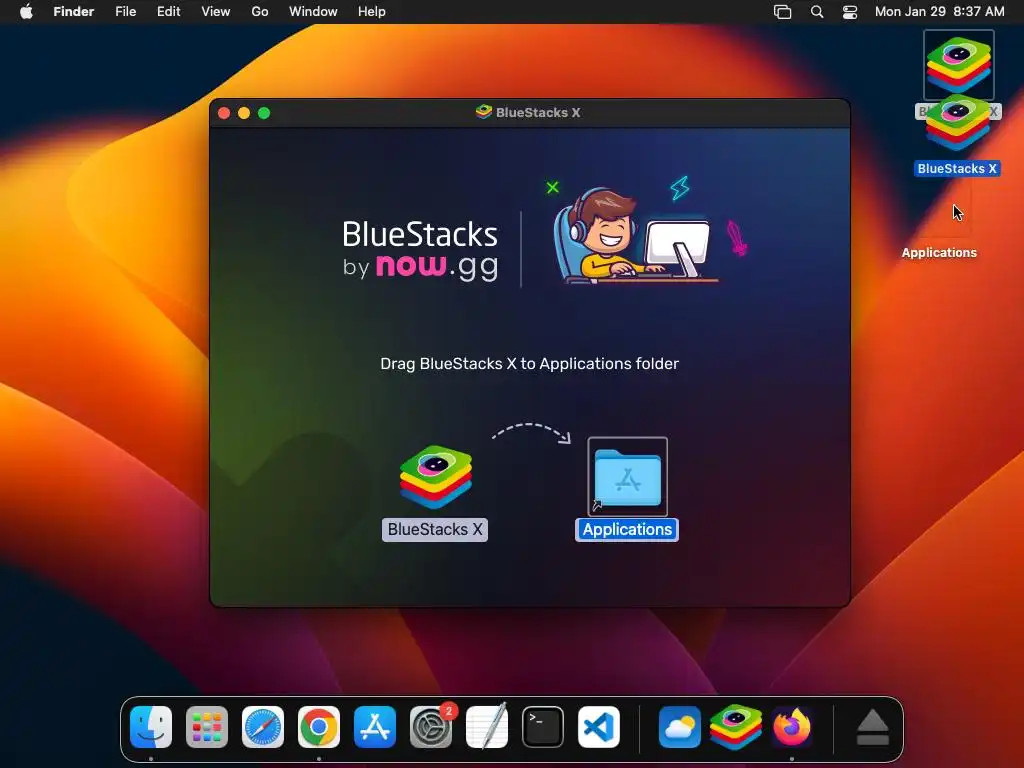
Task: Open the Apple menu
Action: 26,11
